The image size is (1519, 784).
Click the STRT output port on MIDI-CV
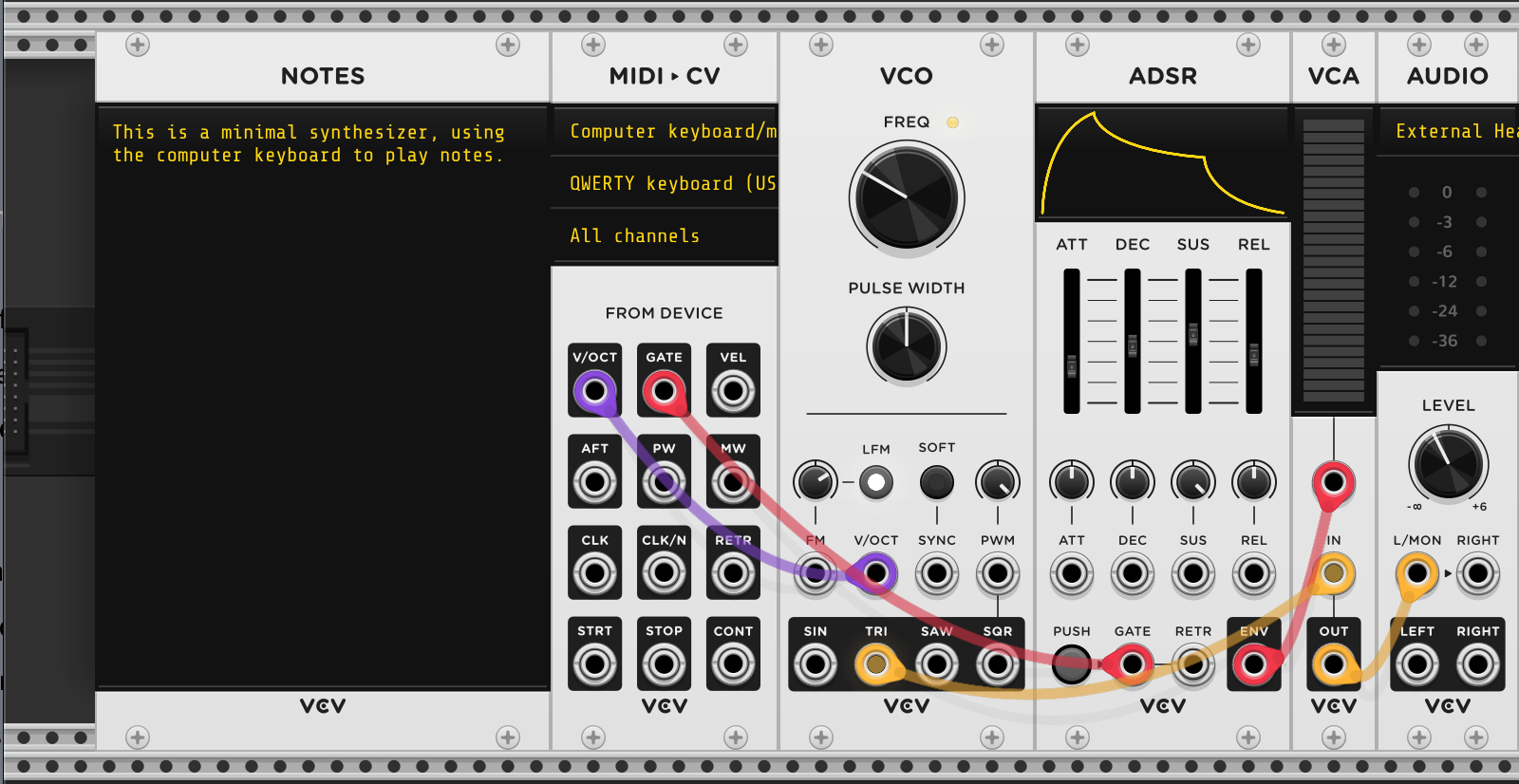click(594, 664)
